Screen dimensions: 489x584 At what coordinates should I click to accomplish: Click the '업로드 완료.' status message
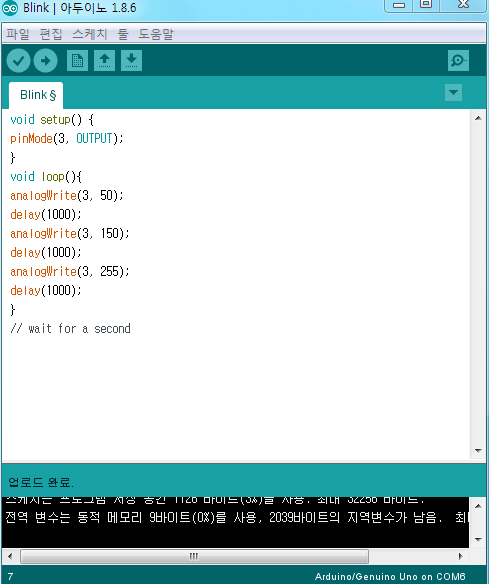click(x=41, y=482)
